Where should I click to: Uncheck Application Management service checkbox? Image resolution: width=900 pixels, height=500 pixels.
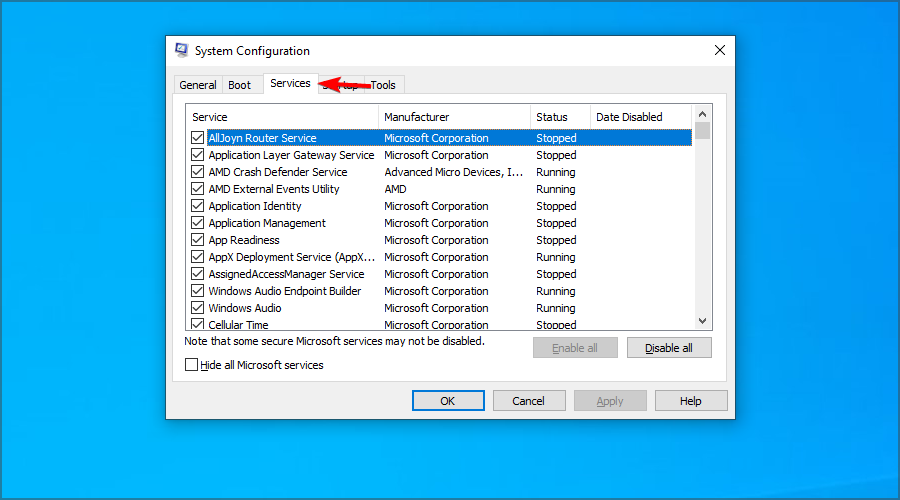point(197,223)
